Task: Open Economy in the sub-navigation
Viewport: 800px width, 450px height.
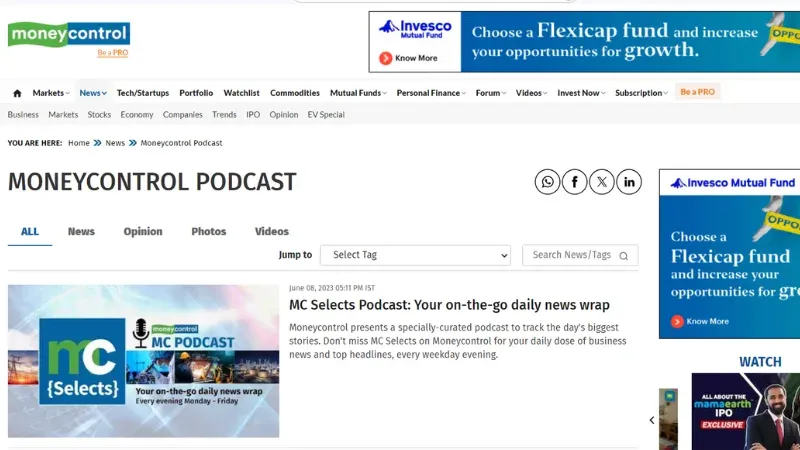Action: pos(137,115)
